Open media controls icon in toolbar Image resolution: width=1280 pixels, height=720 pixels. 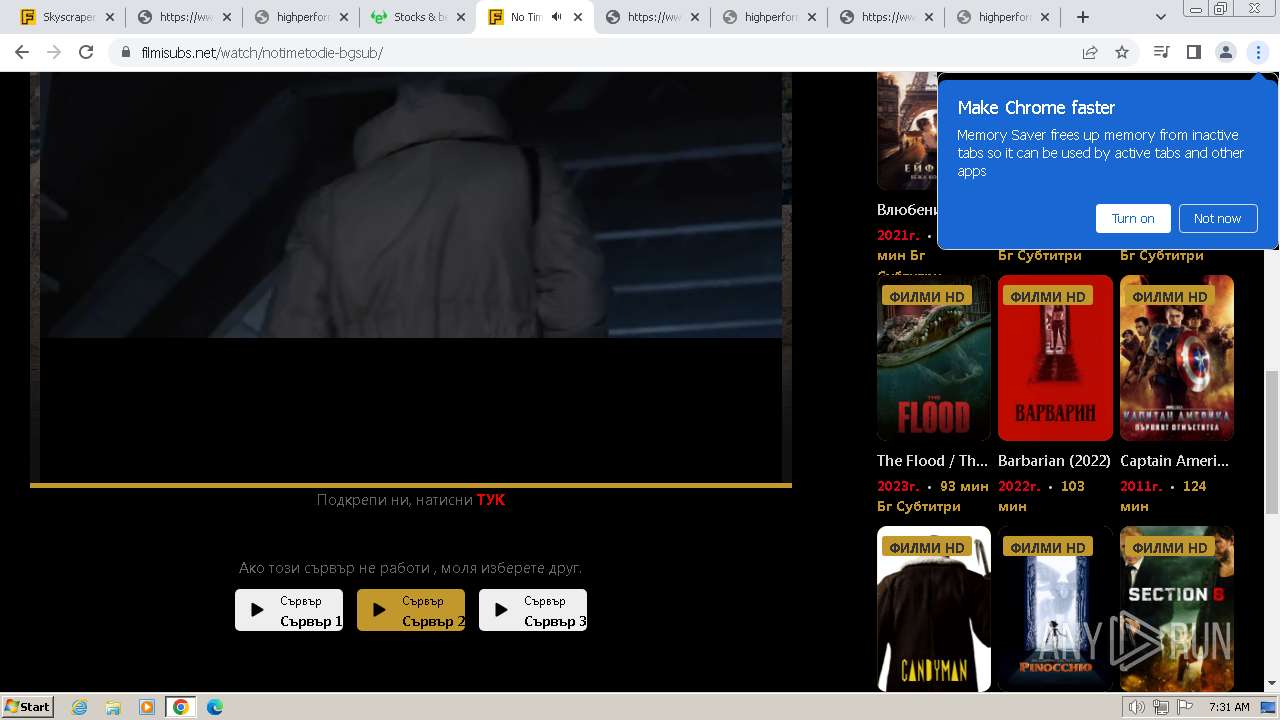coord(1161,52)
